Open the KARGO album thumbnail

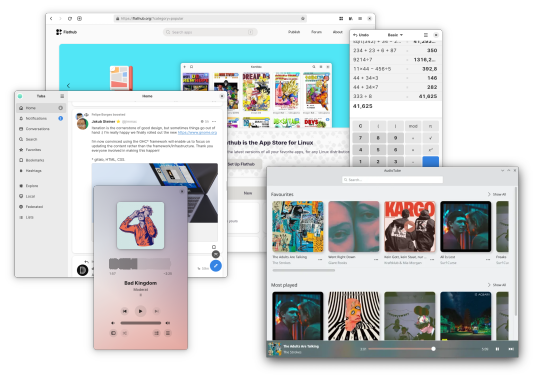[x=410, y=227]
